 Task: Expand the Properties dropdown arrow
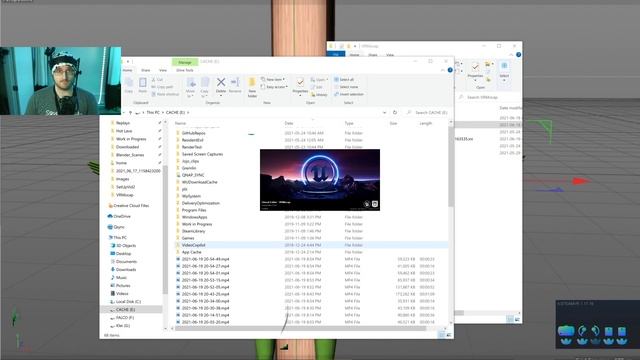point(300,96)
